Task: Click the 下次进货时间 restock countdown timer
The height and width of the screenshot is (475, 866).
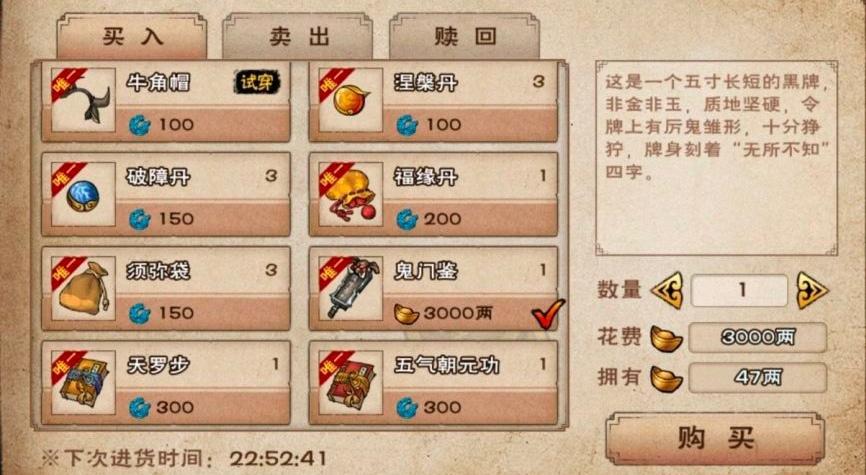Action: pyautogui.click(x=278, y=458)
